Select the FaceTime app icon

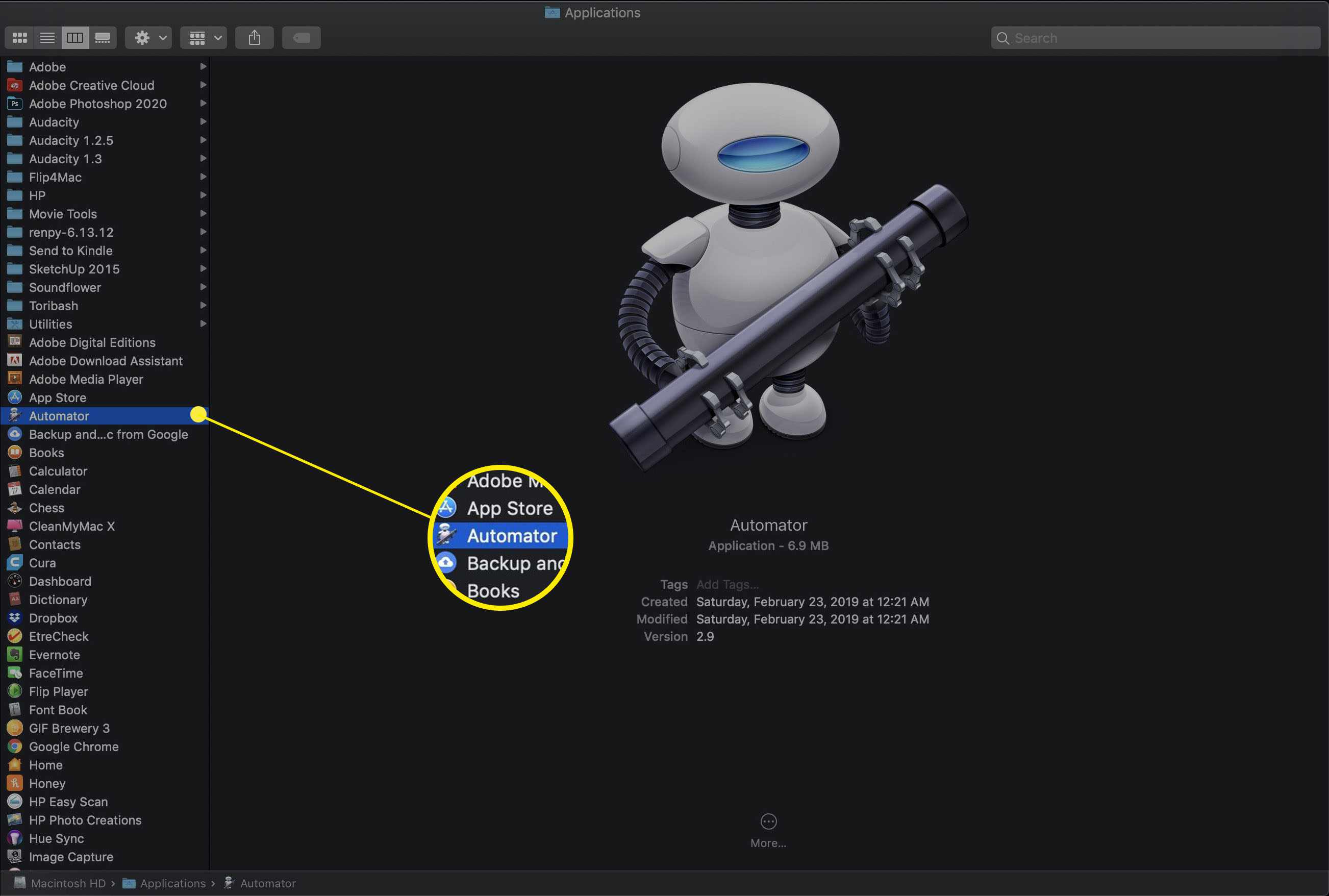click(x=15, y=673)
